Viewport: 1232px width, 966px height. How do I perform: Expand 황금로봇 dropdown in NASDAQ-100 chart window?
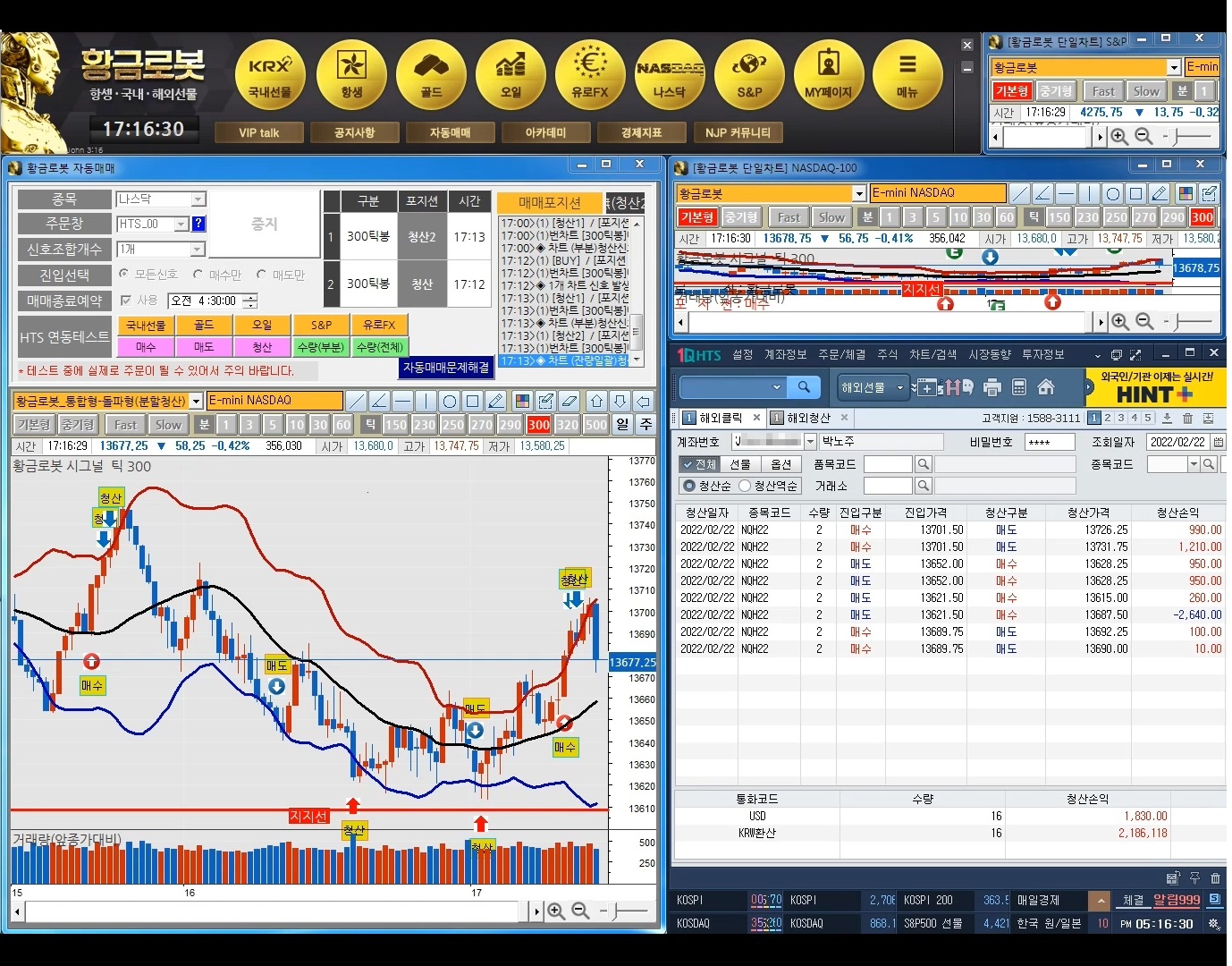coord(859,193)
